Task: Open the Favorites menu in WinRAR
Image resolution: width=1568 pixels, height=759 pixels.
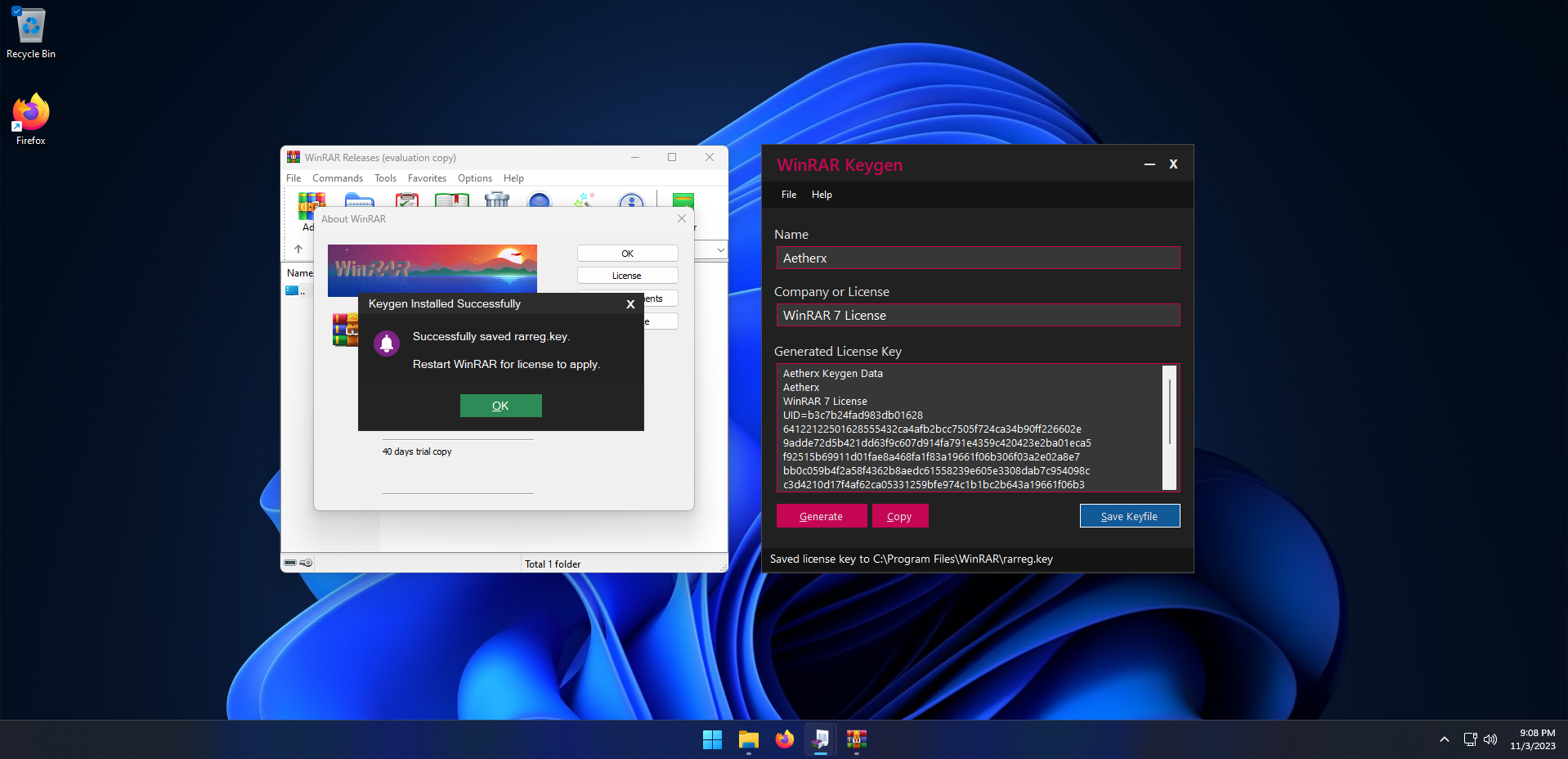Action: (x=427, y=178)
